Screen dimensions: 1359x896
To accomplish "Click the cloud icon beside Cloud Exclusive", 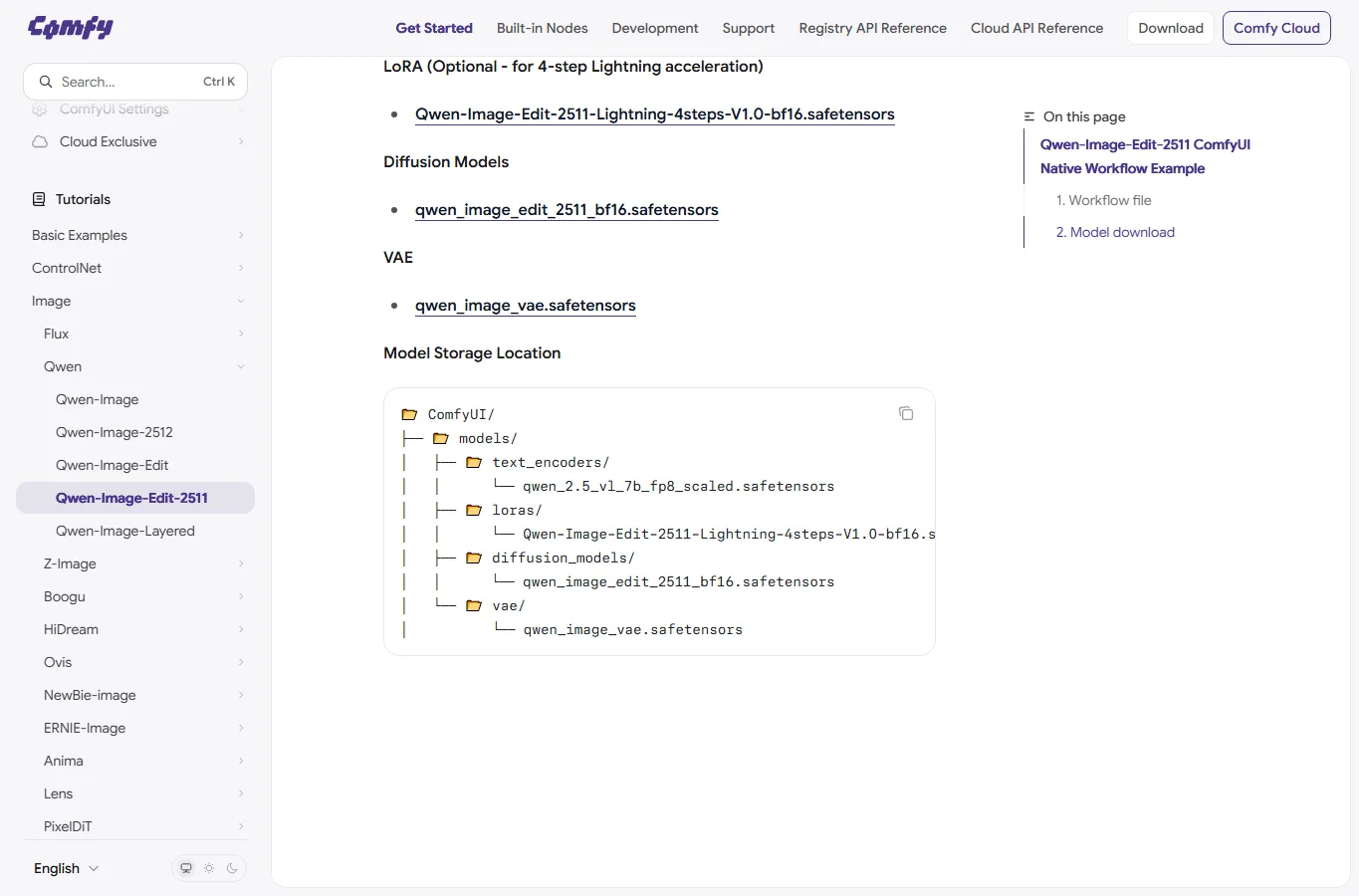I will click(x=40, y=141).
